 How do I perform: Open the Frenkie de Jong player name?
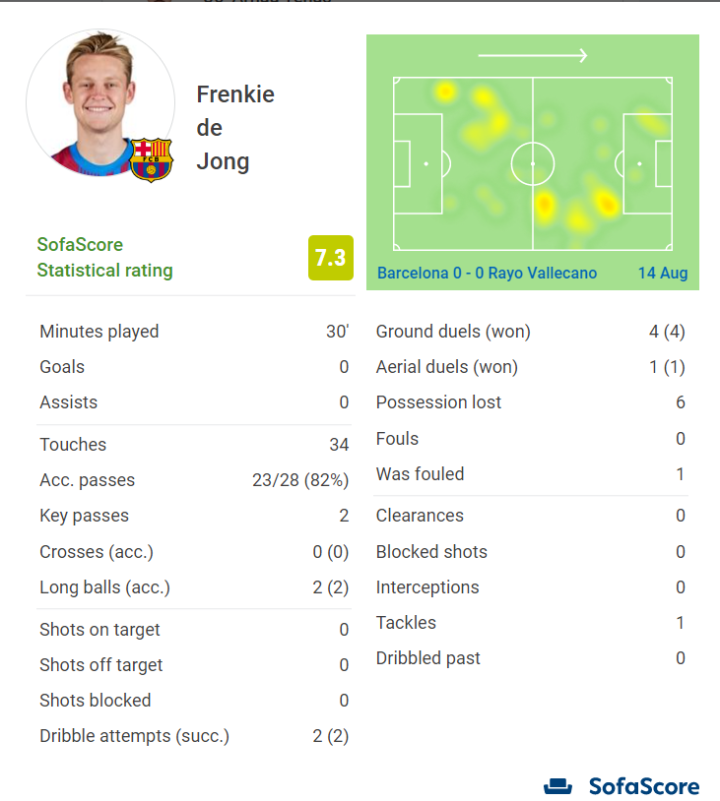tap(235, 128)
